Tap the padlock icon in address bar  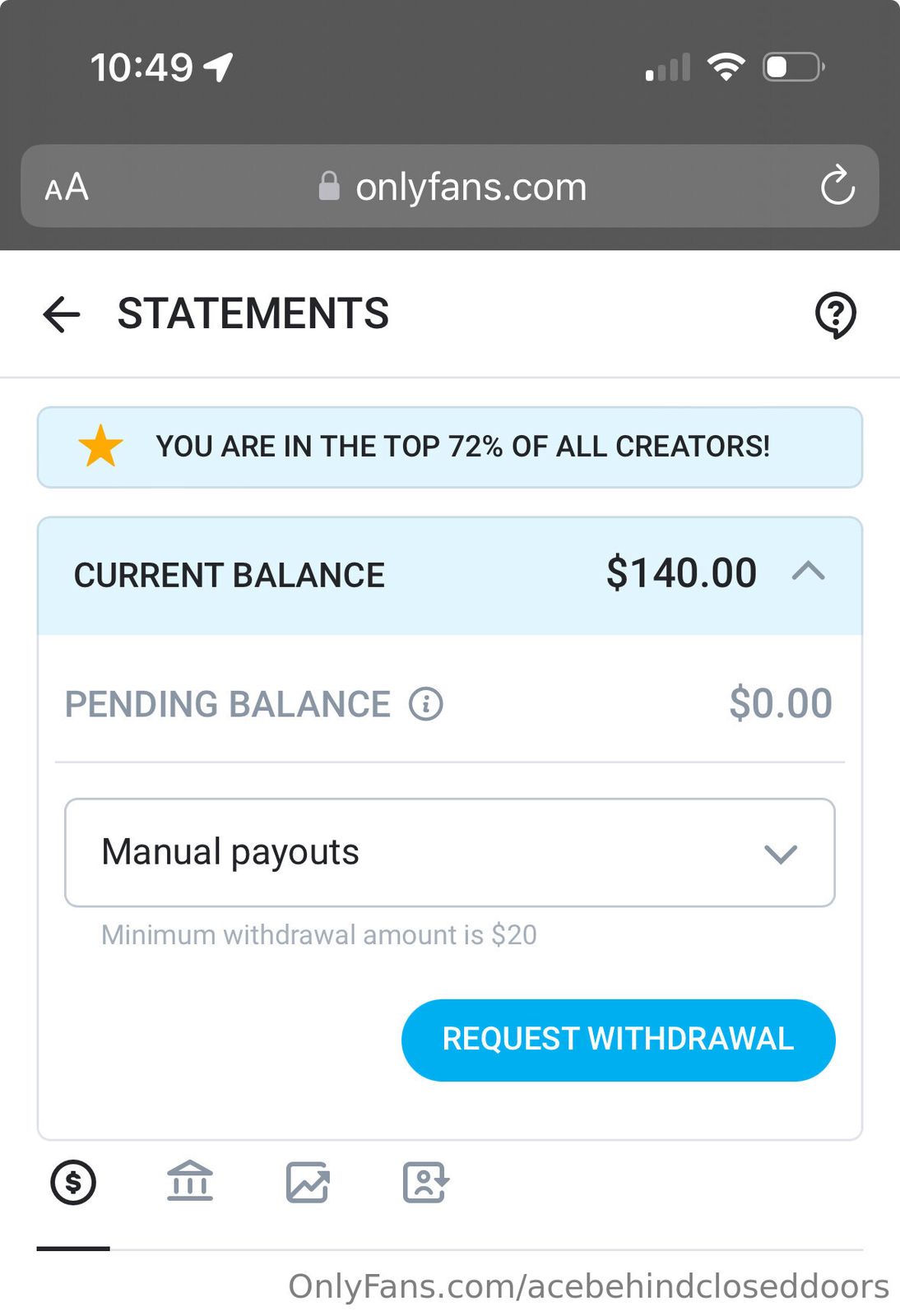tap(329, 187)
